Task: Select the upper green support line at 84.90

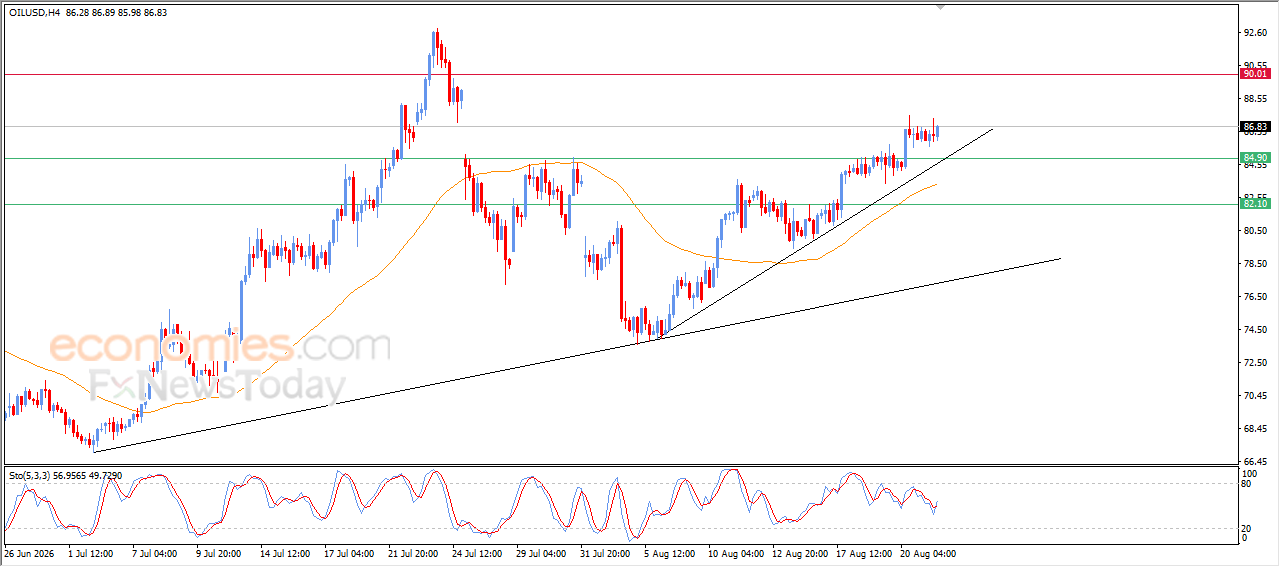Action: point(620,158)
